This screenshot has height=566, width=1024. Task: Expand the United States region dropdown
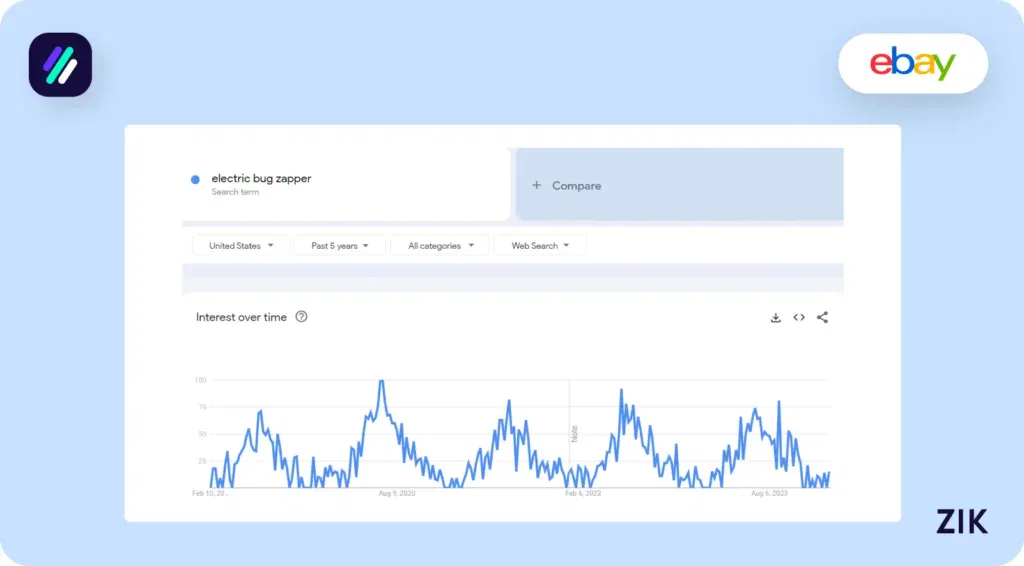[240, 246]
